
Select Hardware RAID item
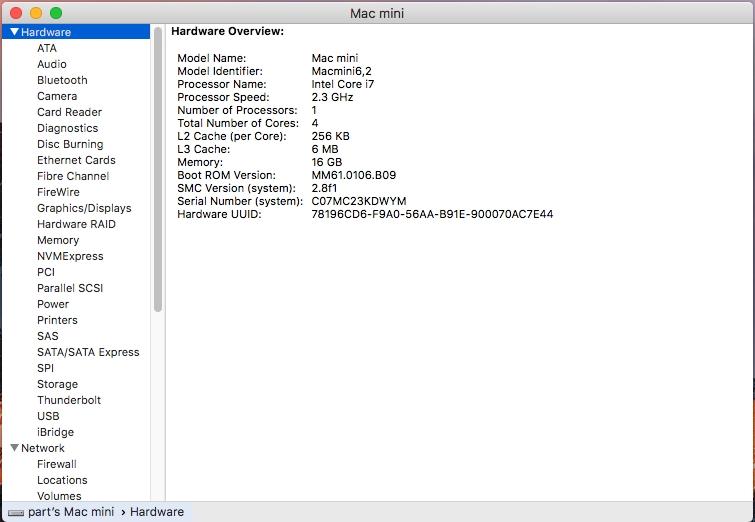(76, 224)
